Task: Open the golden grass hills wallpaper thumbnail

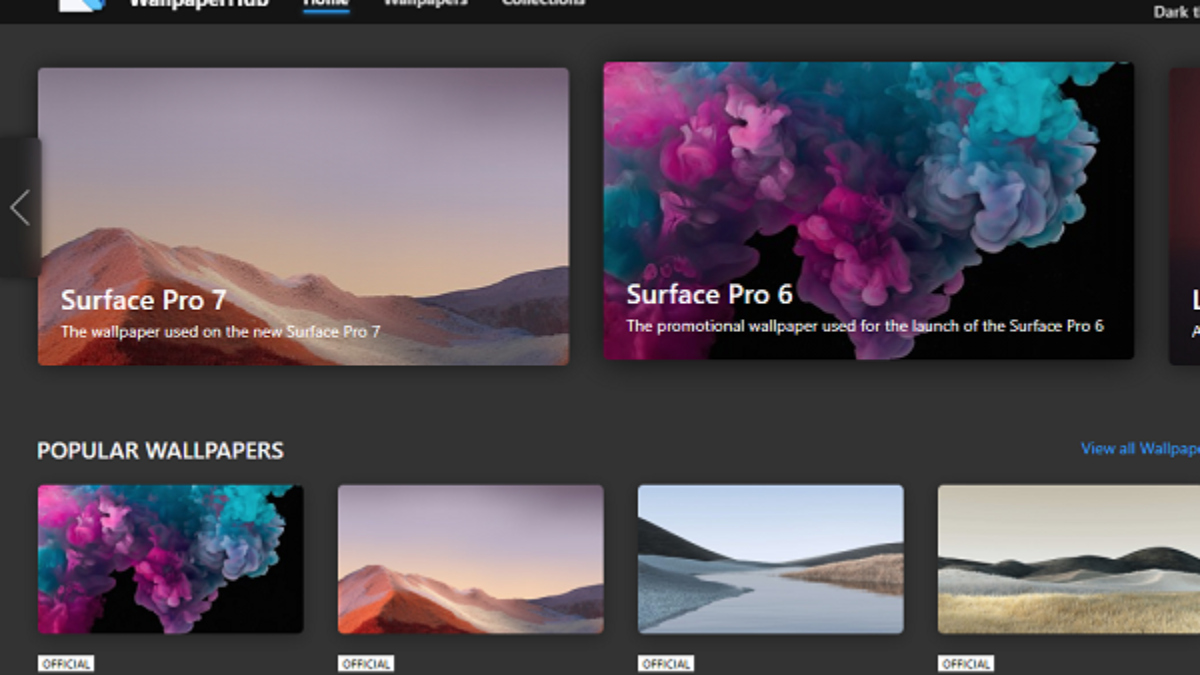Action: point(1068,559)
